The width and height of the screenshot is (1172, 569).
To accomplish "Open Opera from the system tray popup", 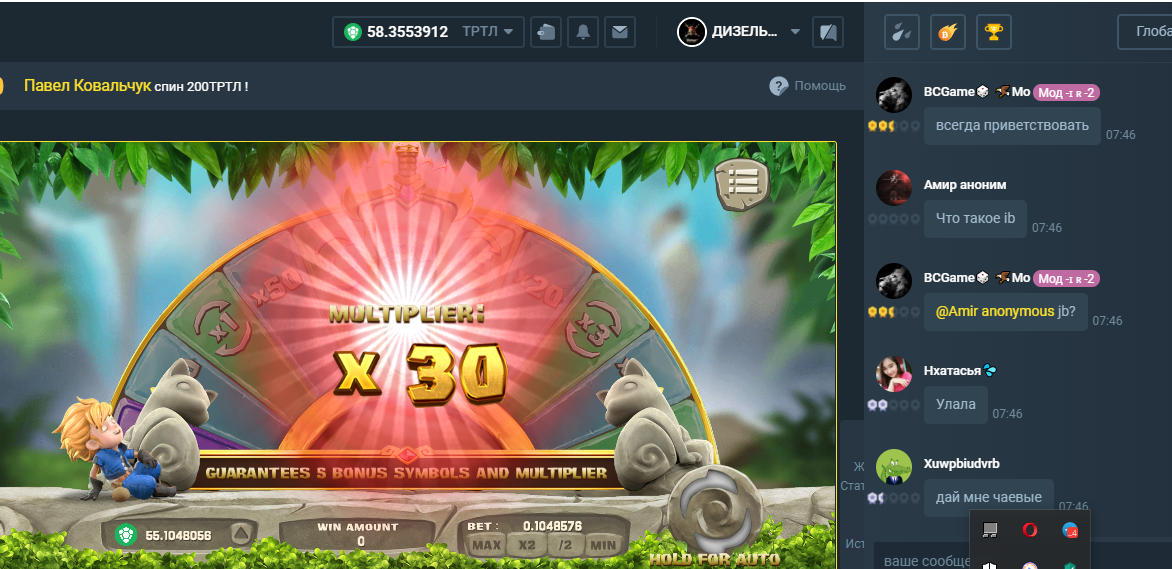I will (1029, 530).
